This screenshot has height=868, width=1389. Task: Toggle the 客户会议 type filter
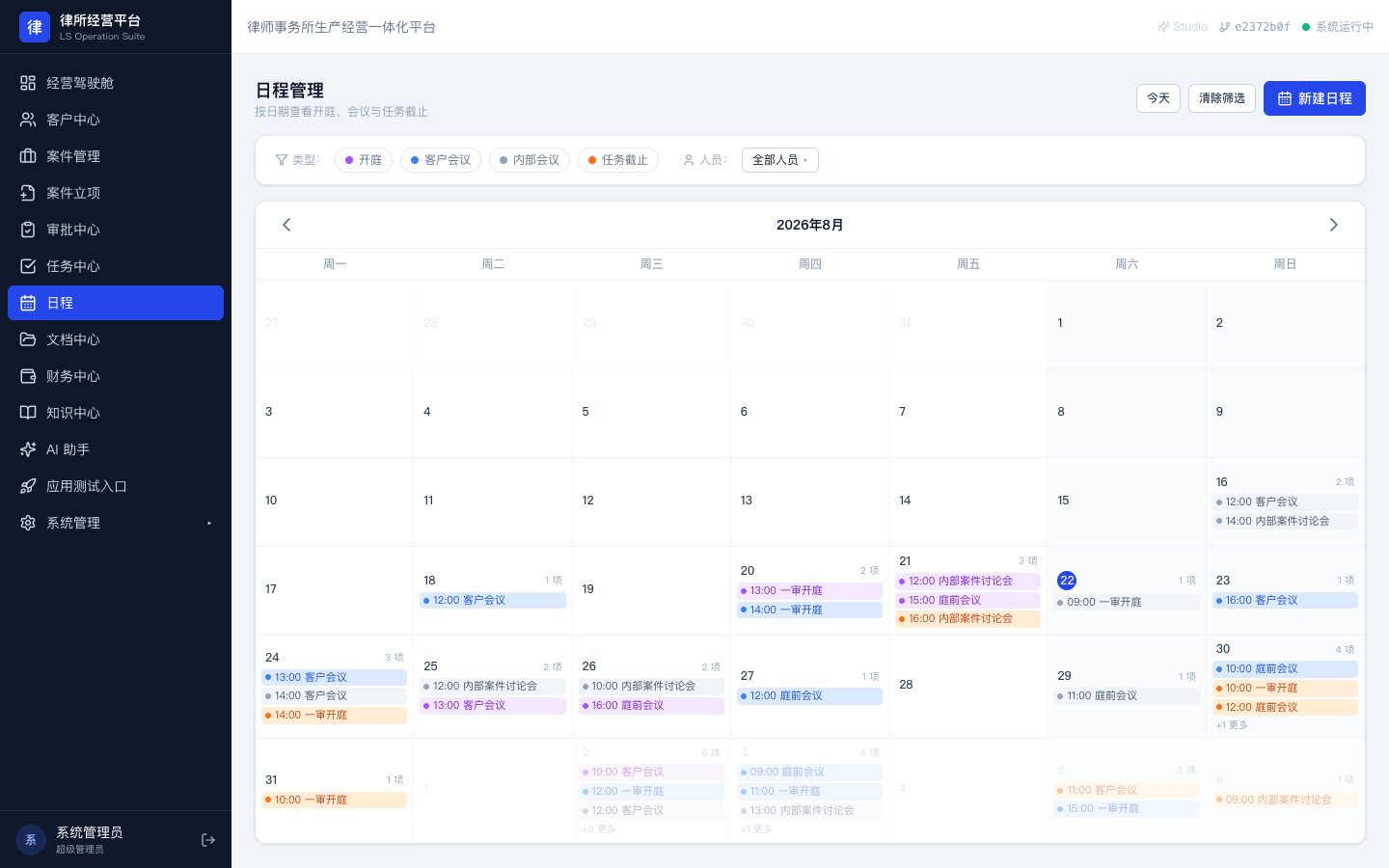coord(441,160)
